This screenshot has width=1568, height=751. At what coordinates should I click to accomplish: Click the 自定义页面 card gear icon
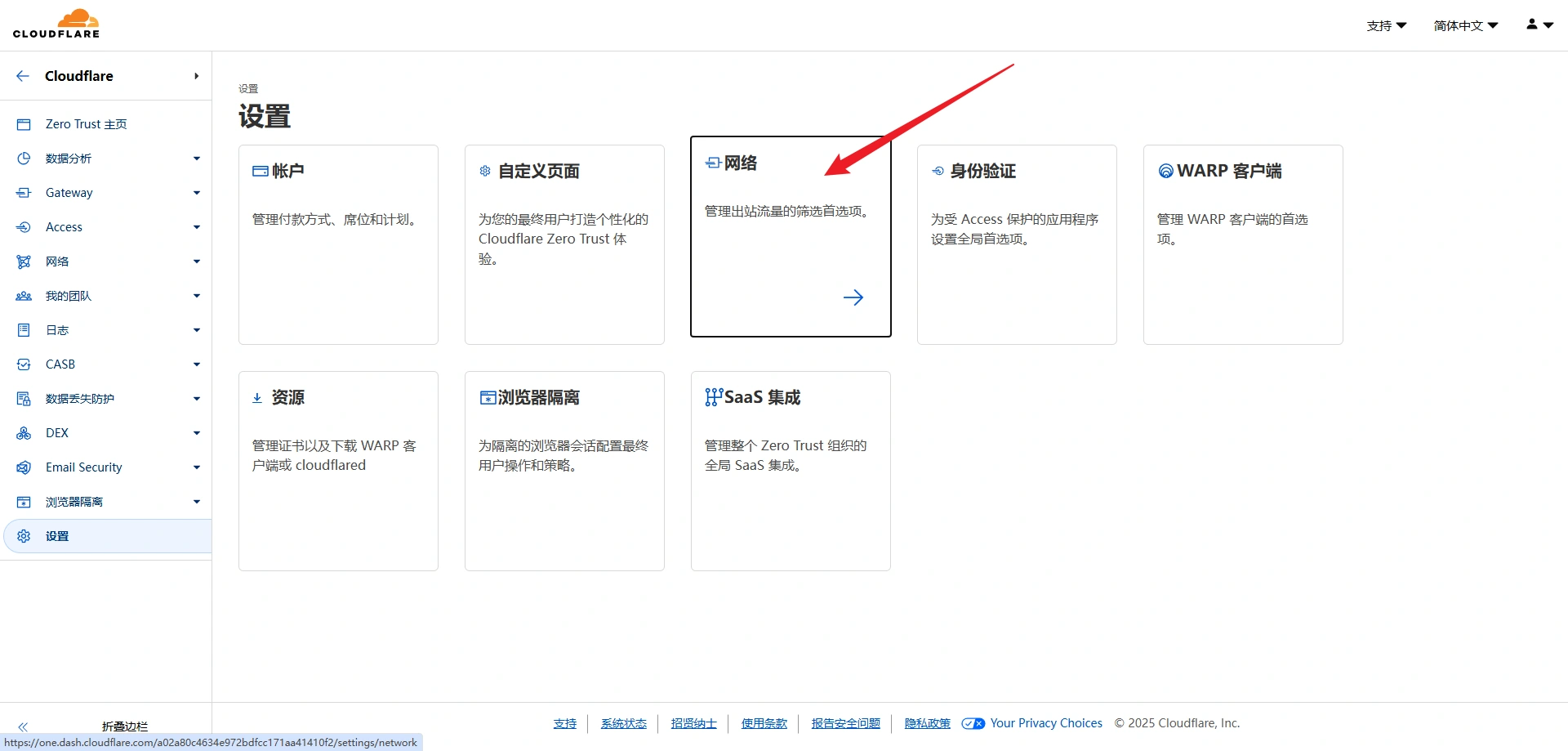click(x=485, y=171)
